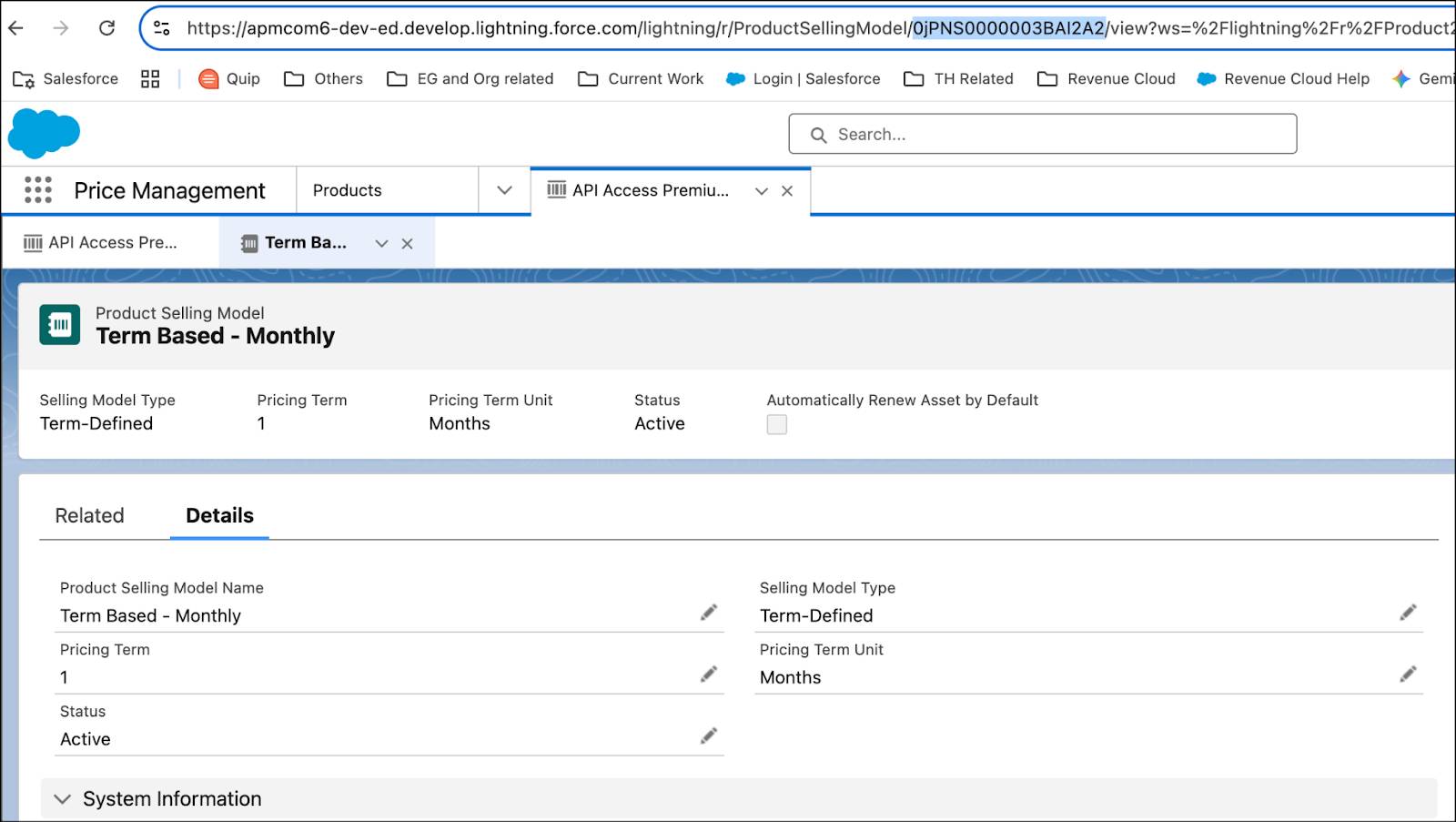Switch to the Related tab
This screenshot has width=1456, height=822.
(x=89, y=515)
